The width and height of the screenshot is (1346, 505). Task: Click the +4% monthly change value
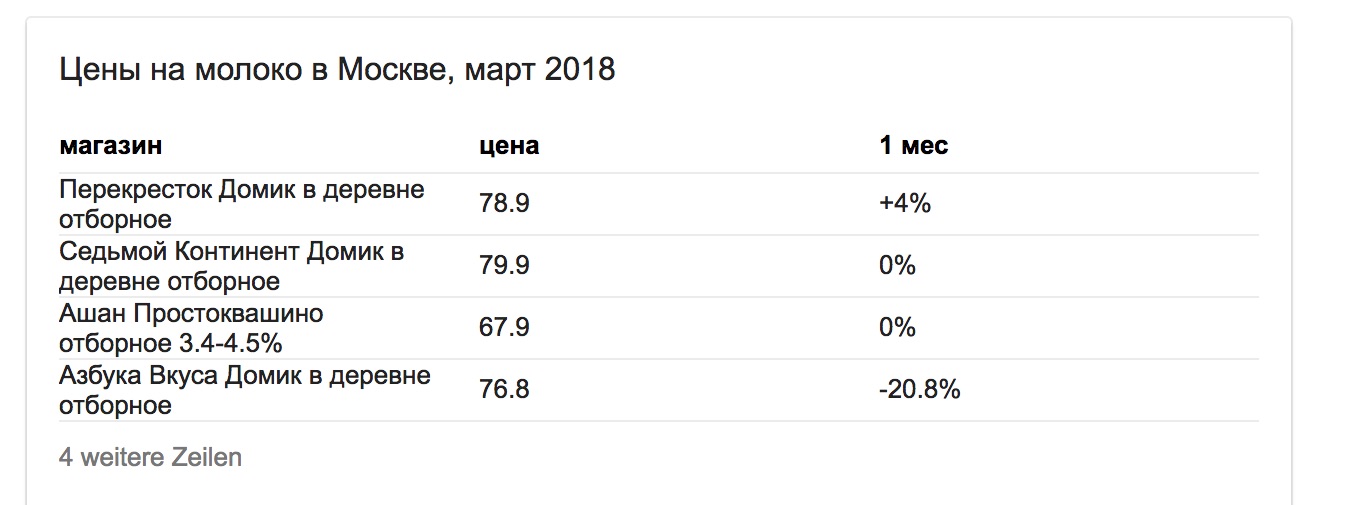click(905, 204)
